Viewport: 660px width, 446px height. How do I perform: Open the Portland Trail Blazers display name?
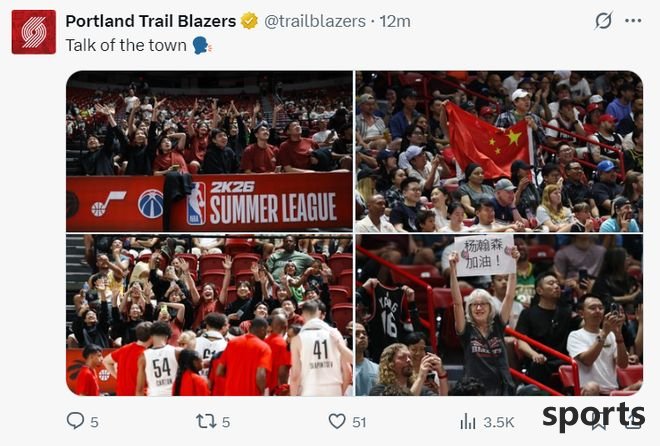tap(151, 21)
